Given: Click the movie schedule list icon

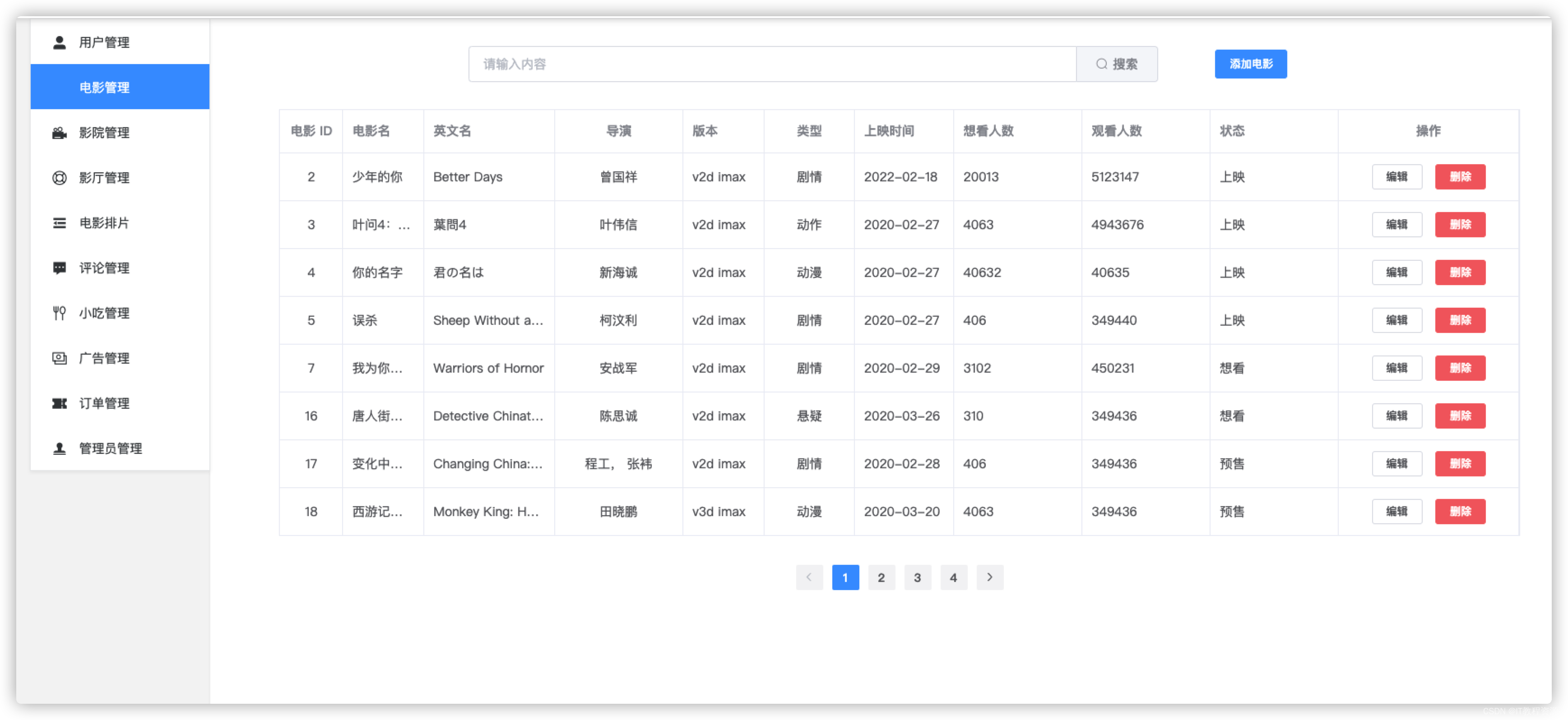Looking at the screenshot, I should (x=59, y=223).
